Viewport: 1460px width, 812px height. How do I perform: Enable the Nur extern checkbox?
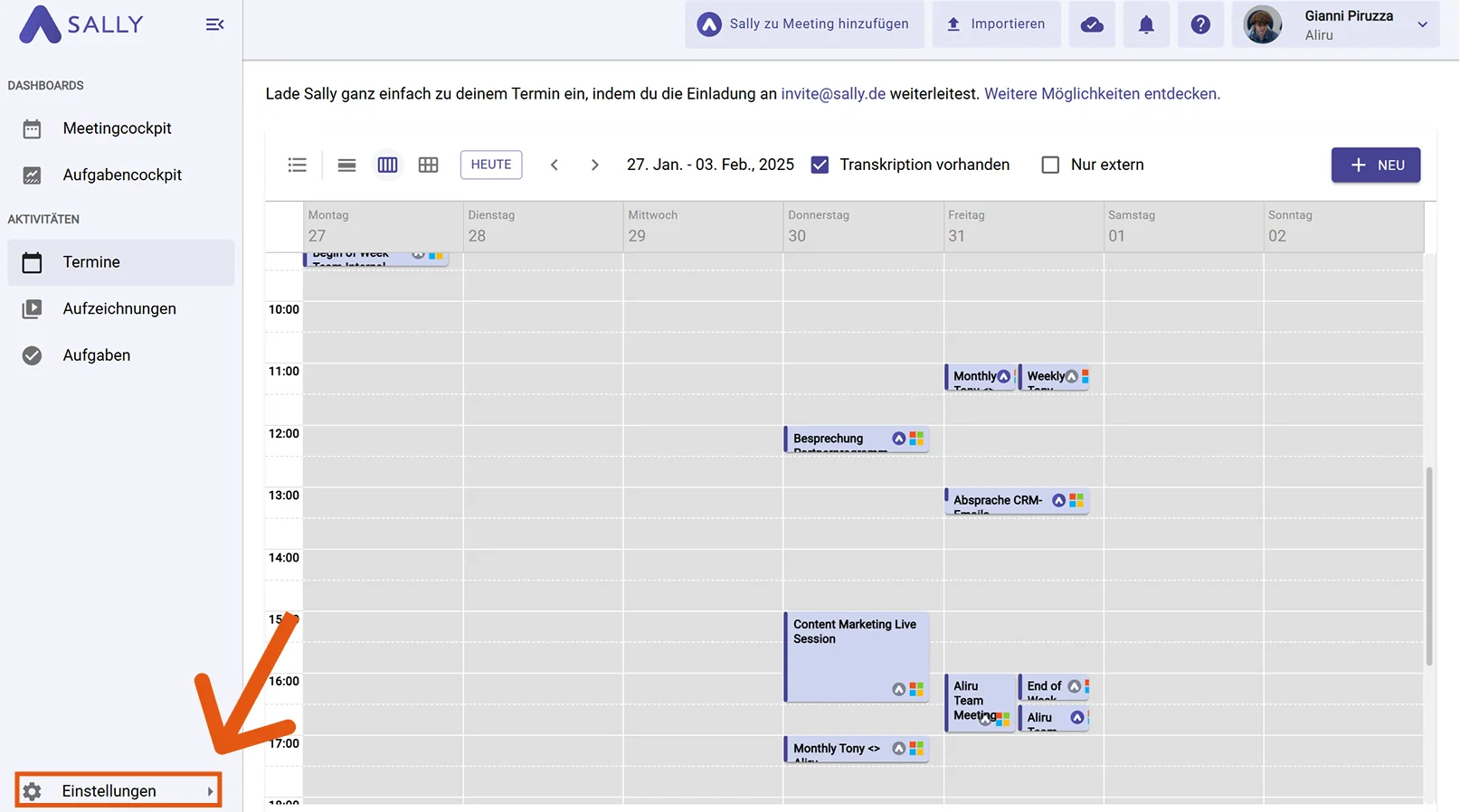(1050, 165)
